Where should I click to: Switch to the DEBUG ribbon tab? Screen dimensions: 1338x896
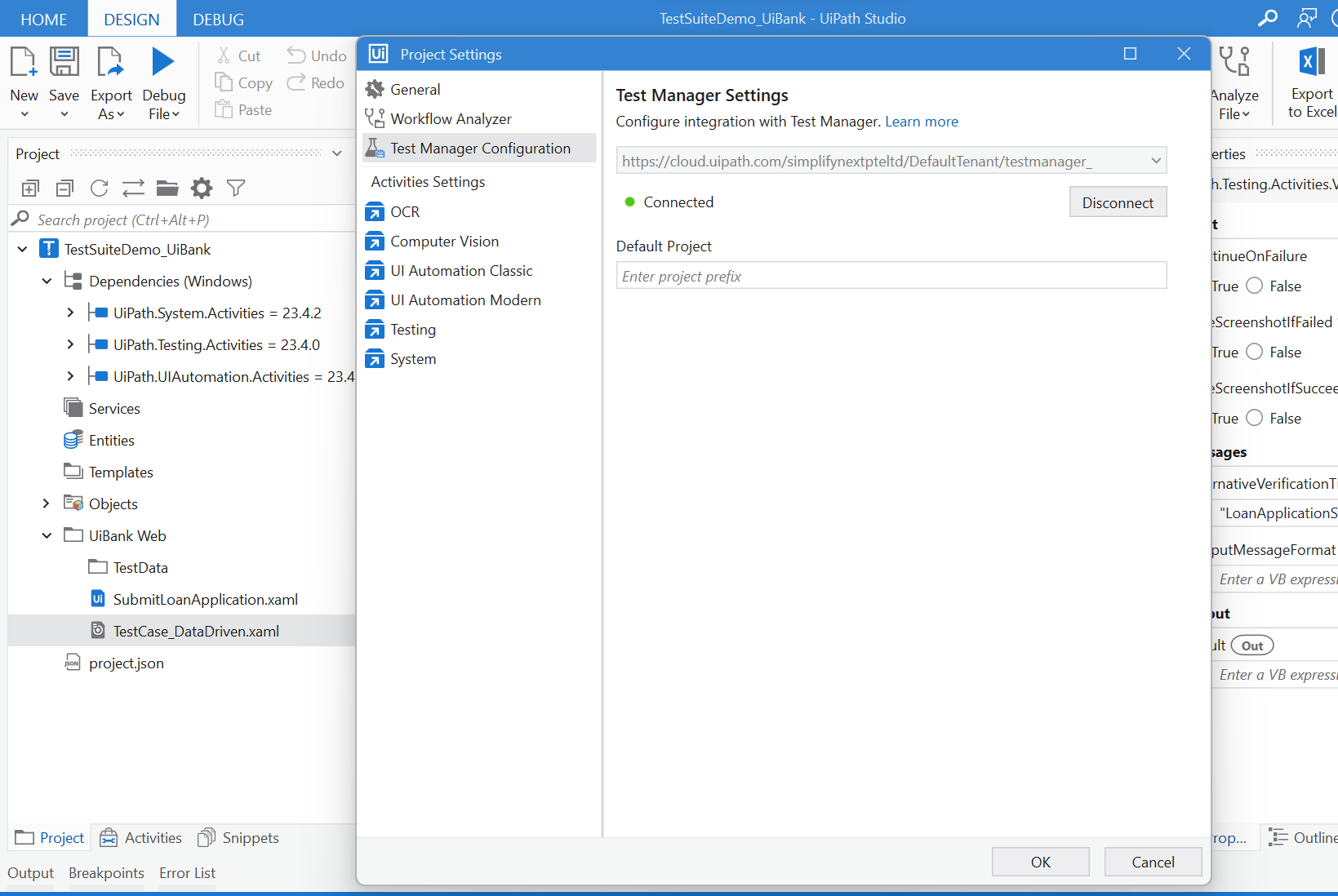click(x=218, y=19)
